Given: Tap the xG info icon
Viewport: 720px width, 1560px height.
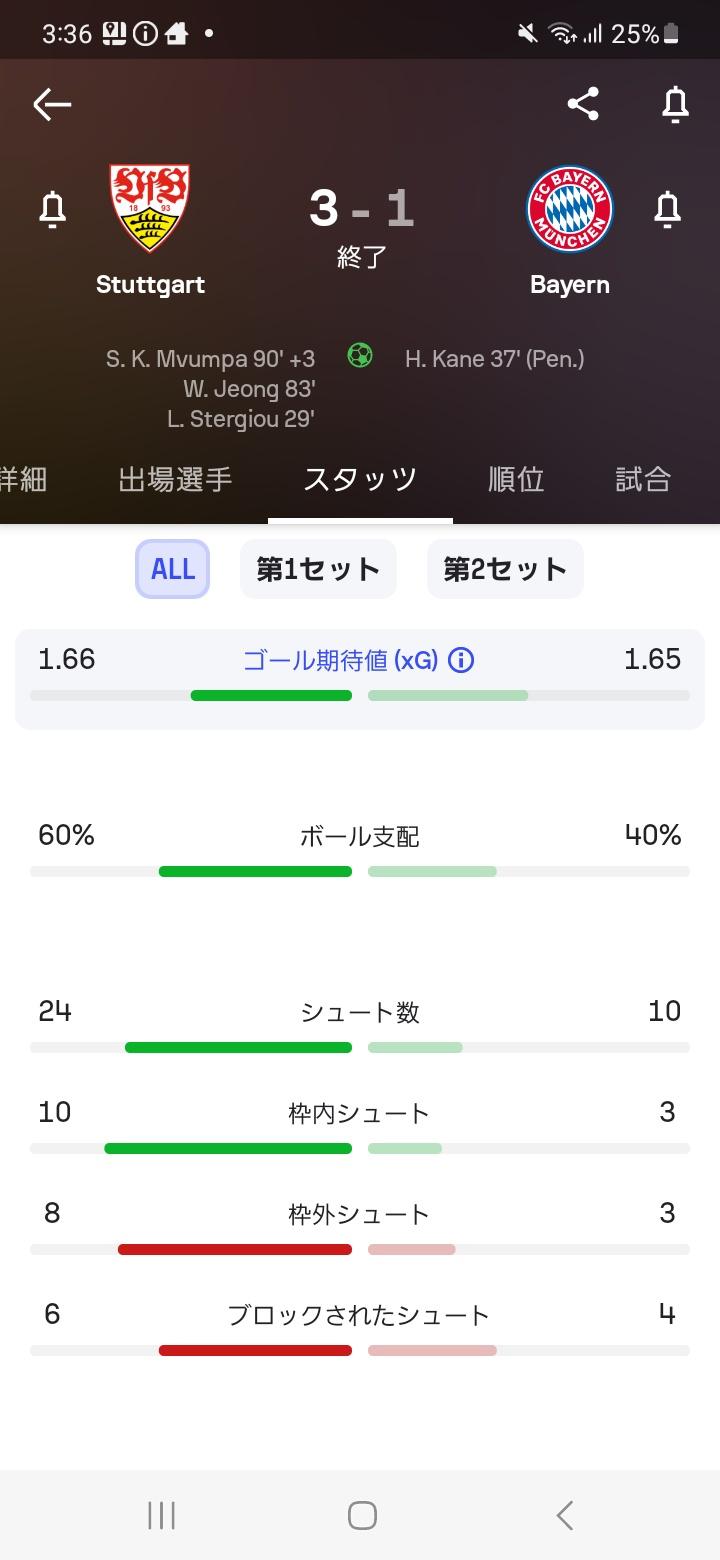Looking at the screenshot, I should pyautogui.click(x=461, y=660).
